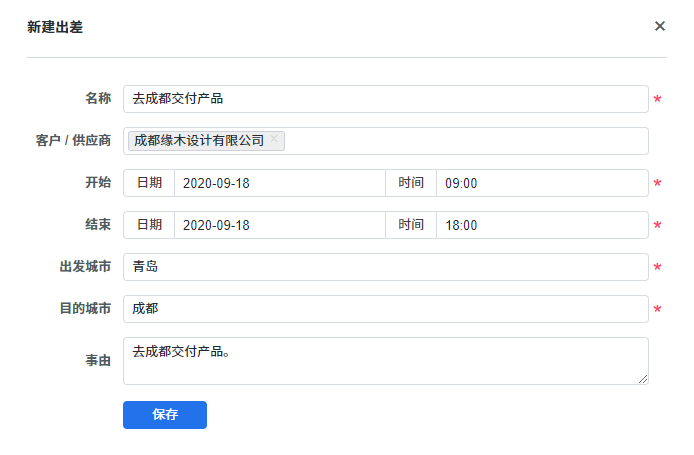The image size is (694, 455).
Task: Click the 时间 addon in the 结束 row
Action: (411, 225)
